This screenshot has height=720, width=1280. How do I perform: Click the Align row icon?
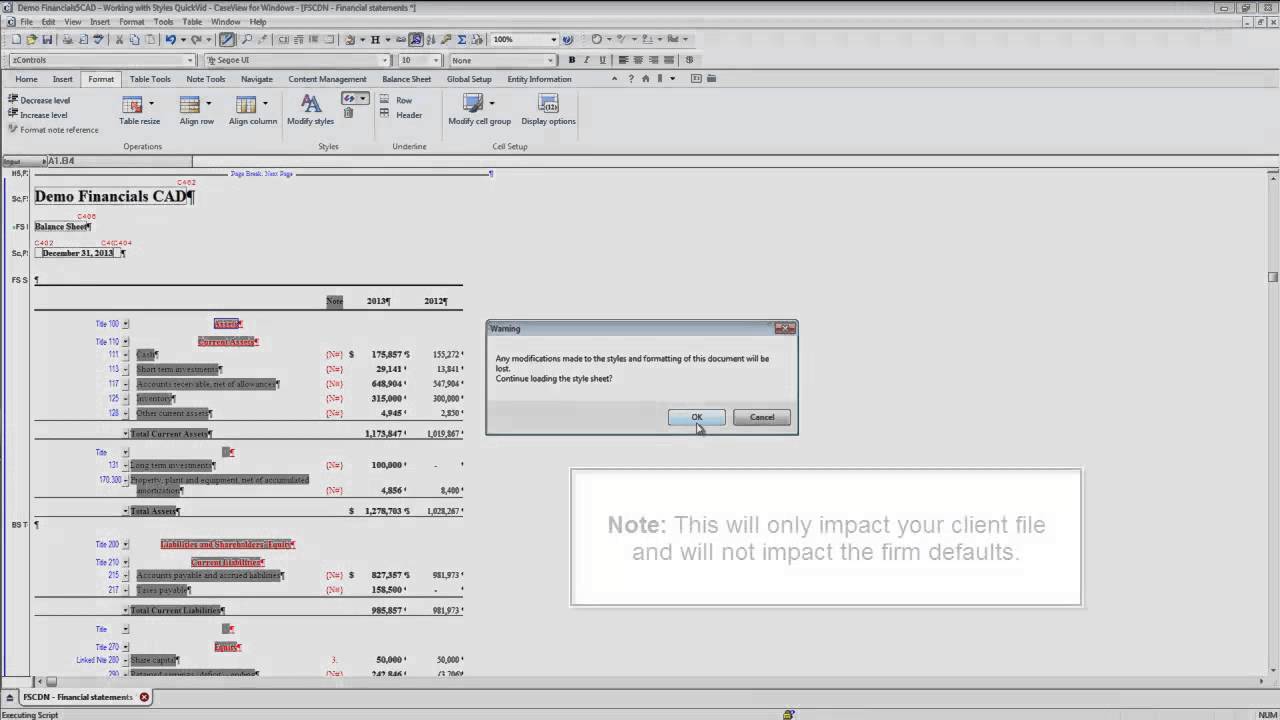pyautogui.click(x=190, y=104)
